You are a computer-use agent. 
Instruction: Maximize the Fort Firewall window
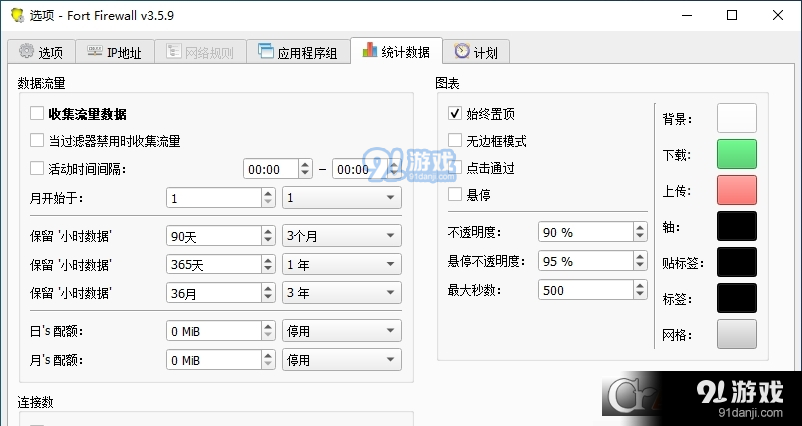[x=732, y=15]
